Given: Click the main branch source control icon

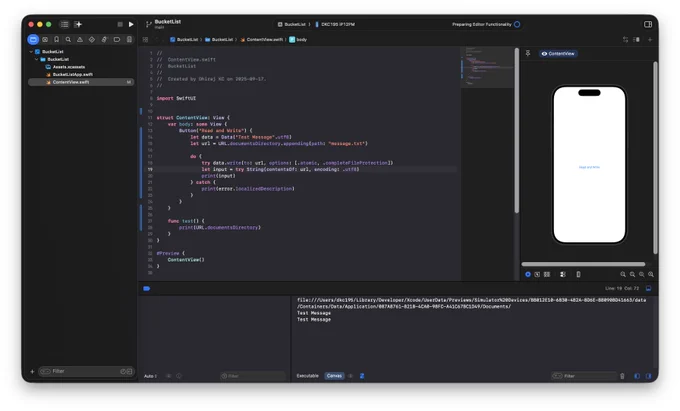Looking at the screenshot, I should 149,24.
